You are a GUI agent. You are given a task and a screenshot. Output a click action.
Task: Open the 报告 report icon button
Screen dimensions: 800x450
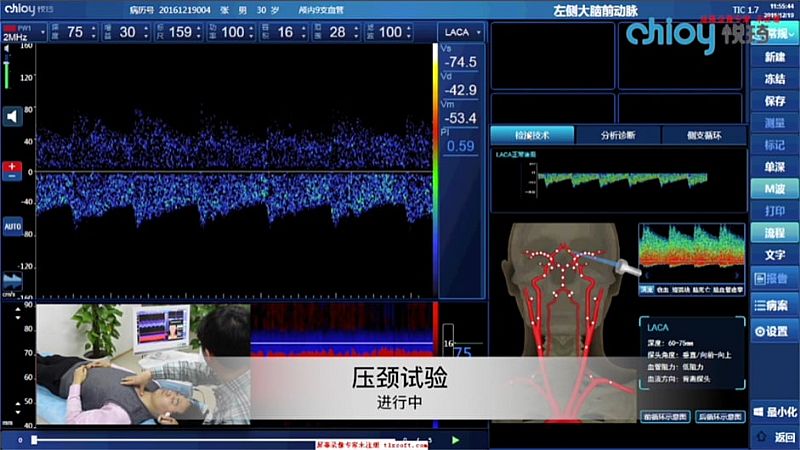pyautogui.click(x=774, y=277)
